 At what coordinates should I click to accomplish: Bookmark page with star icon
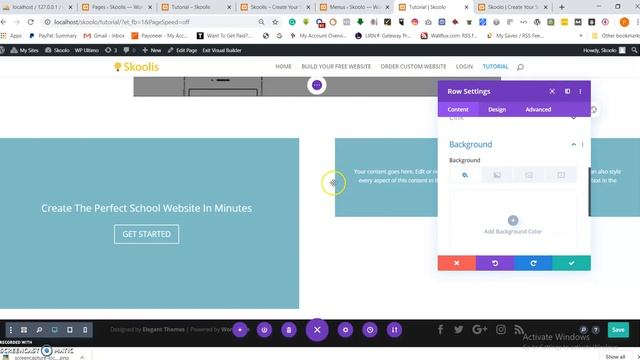pyautogui.click(x=275, y=22)
